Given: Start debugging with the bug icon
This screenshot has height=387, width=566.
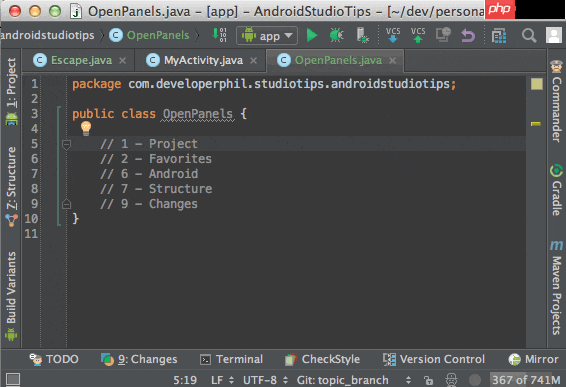Looking at the screenshot, I should pyautogui.click(x=336, y=35).
